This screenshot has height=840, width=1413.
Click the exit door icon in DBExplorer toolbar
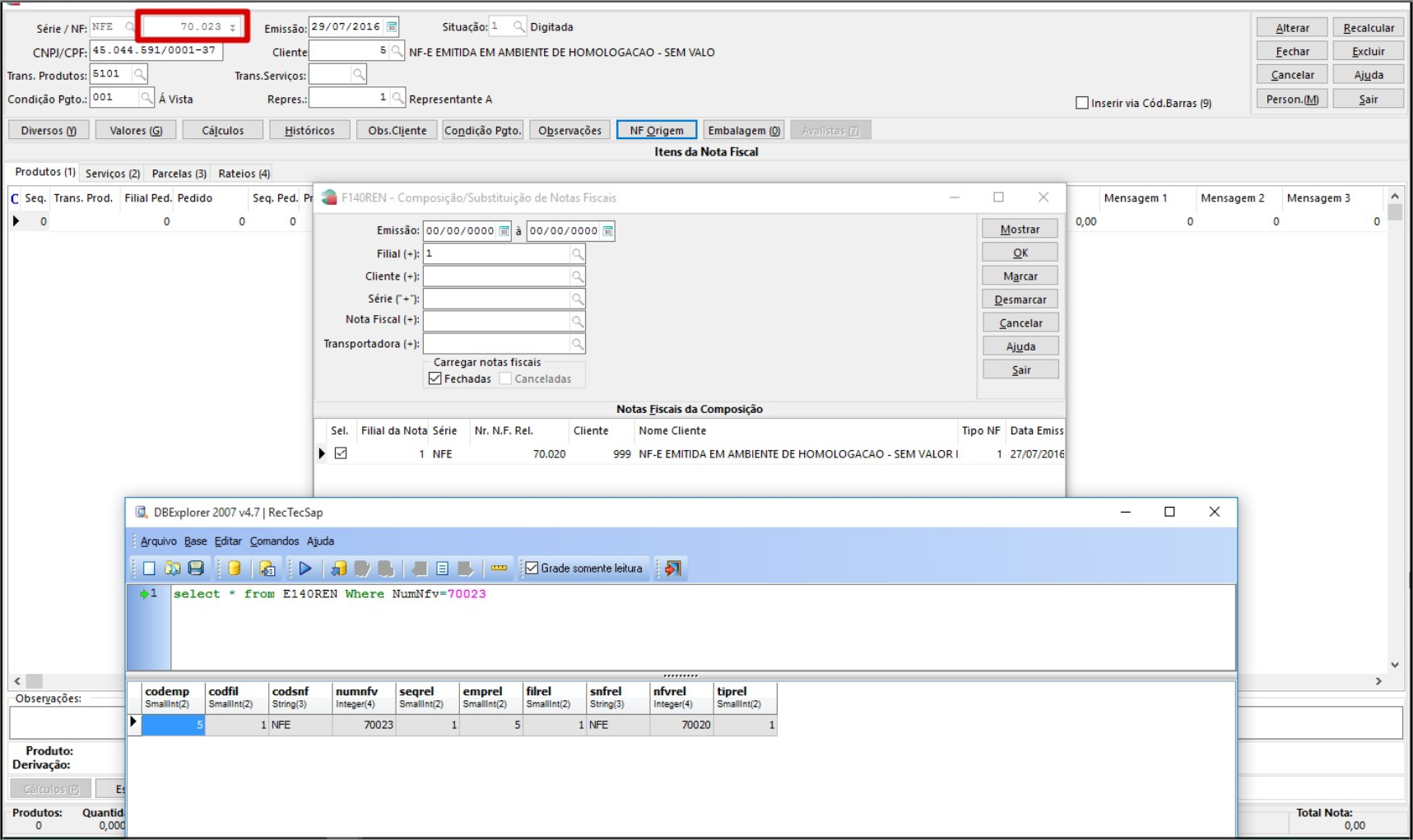673,569
